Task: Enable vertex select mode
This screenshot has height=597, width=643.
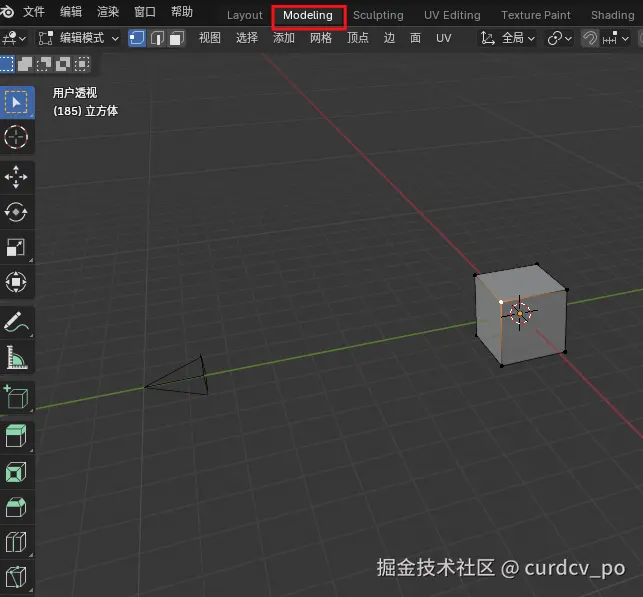Action: 137,39
